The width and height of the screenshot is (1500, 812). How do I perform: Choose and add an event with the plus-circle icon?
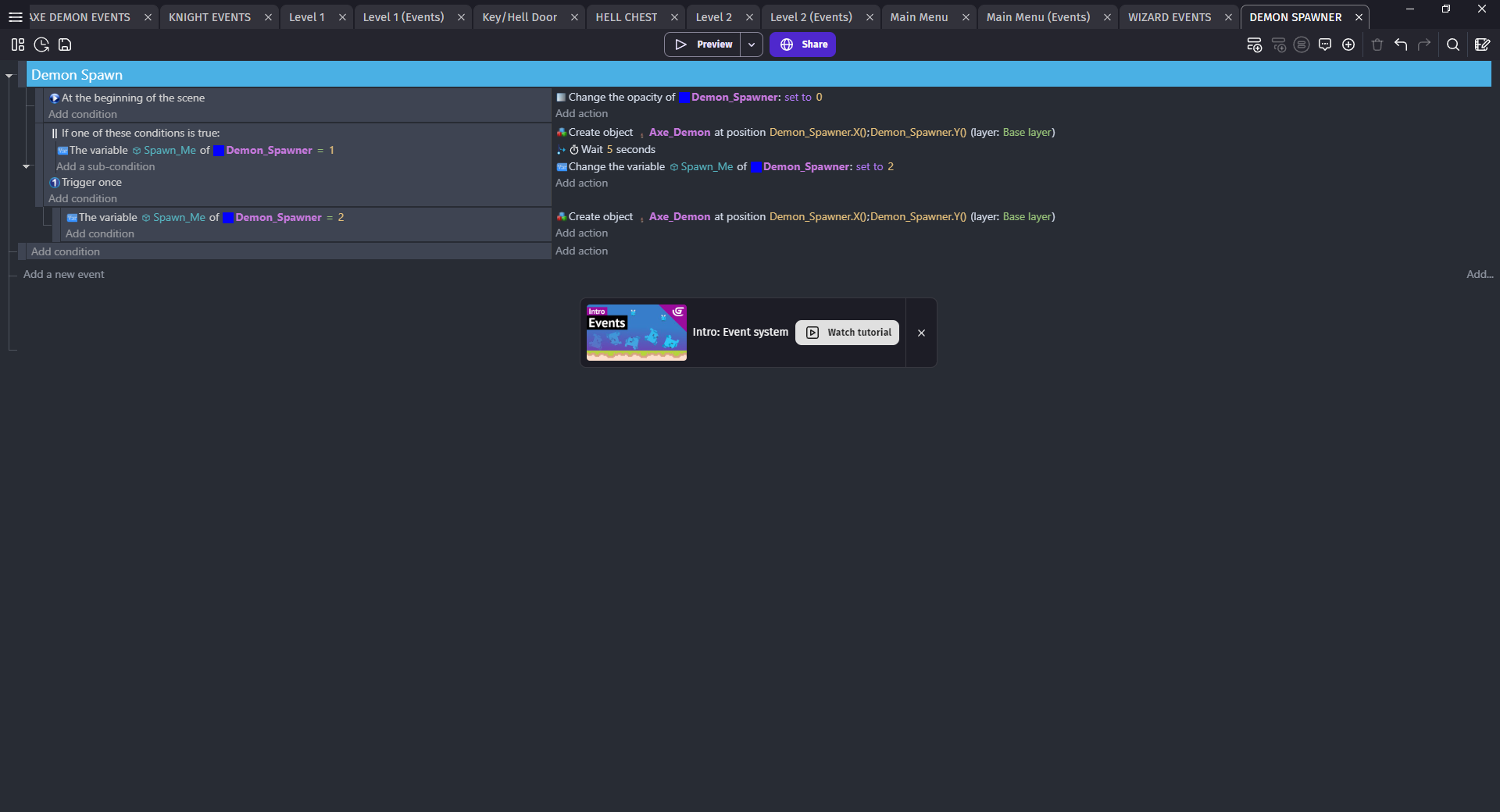[x=1349, y=45]
